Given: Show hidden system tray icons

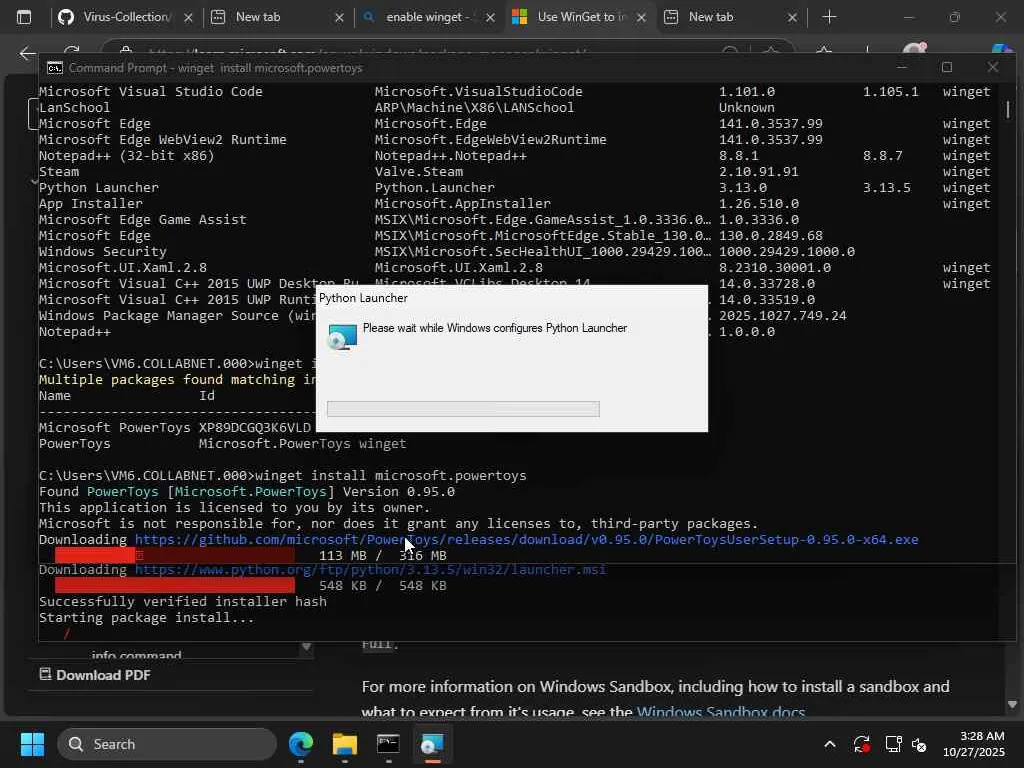Looking at the screenshot, I should [829, 744].
